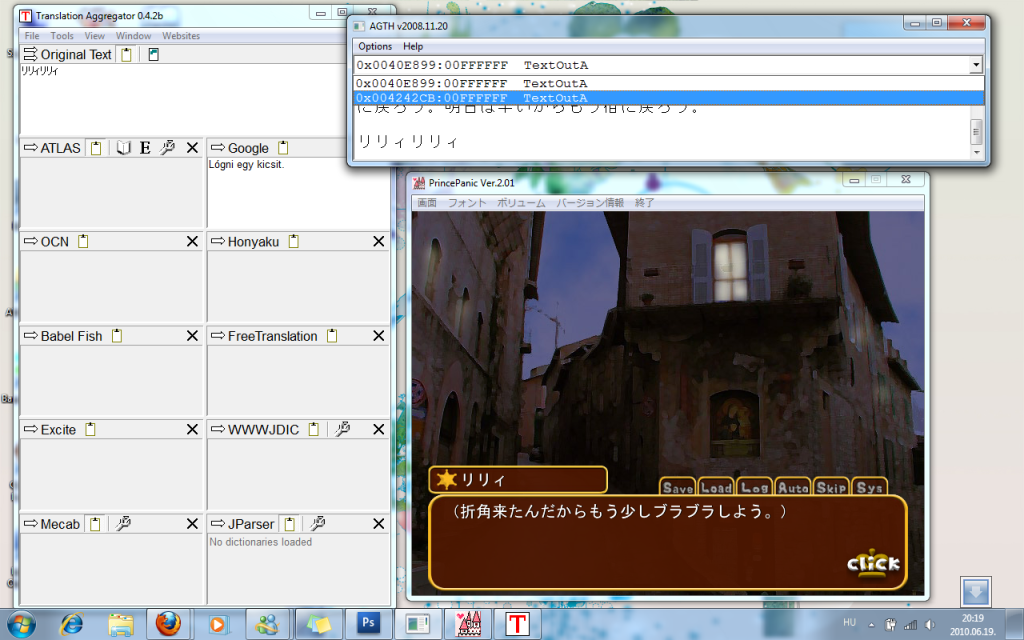1024x640 pixels.
Task: Open the Options menu in AGTH
Action: coord(375,46)
